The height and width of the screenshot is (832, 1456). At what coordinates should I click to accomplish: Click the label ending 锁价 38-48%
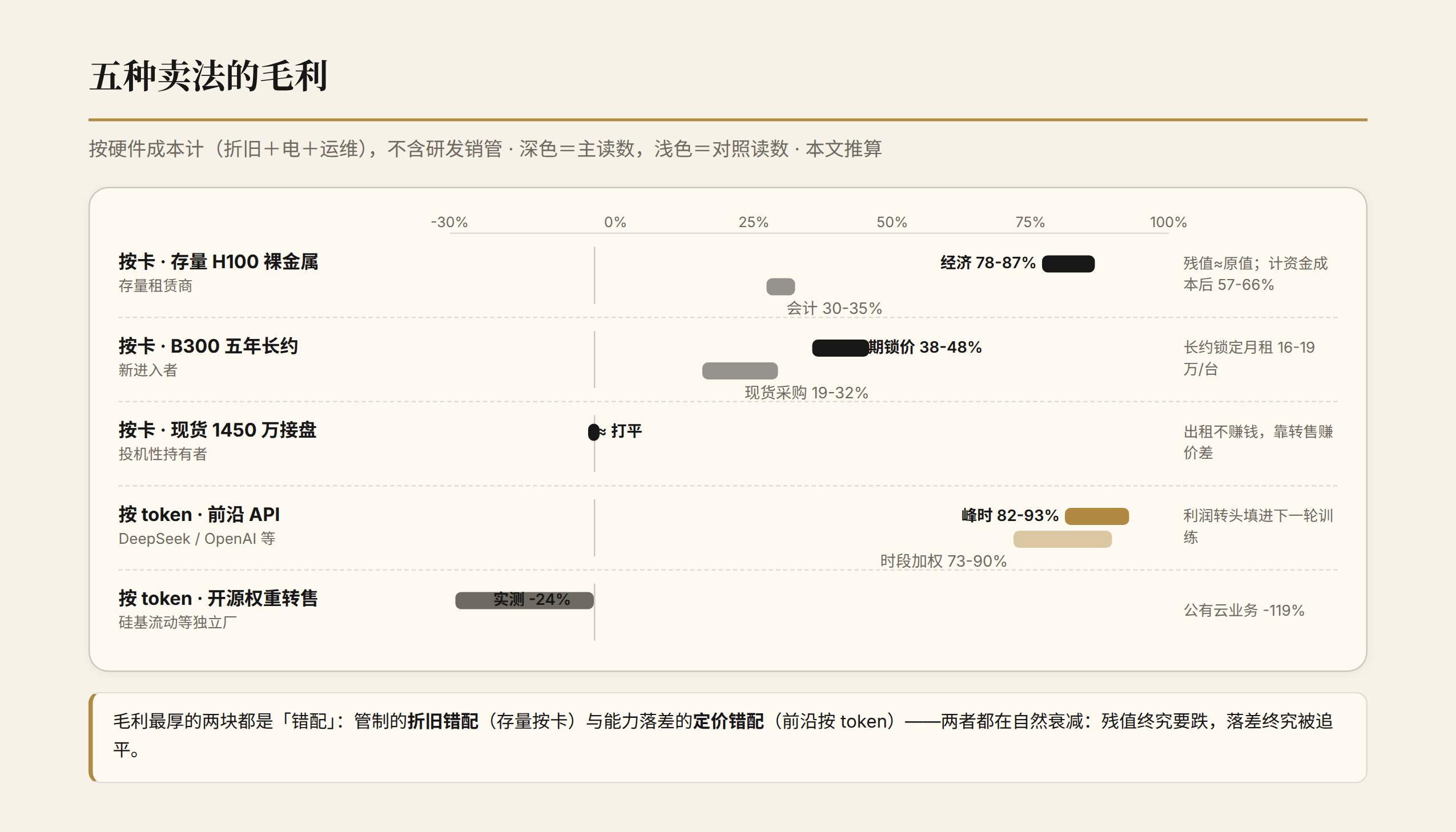point(925,347)
